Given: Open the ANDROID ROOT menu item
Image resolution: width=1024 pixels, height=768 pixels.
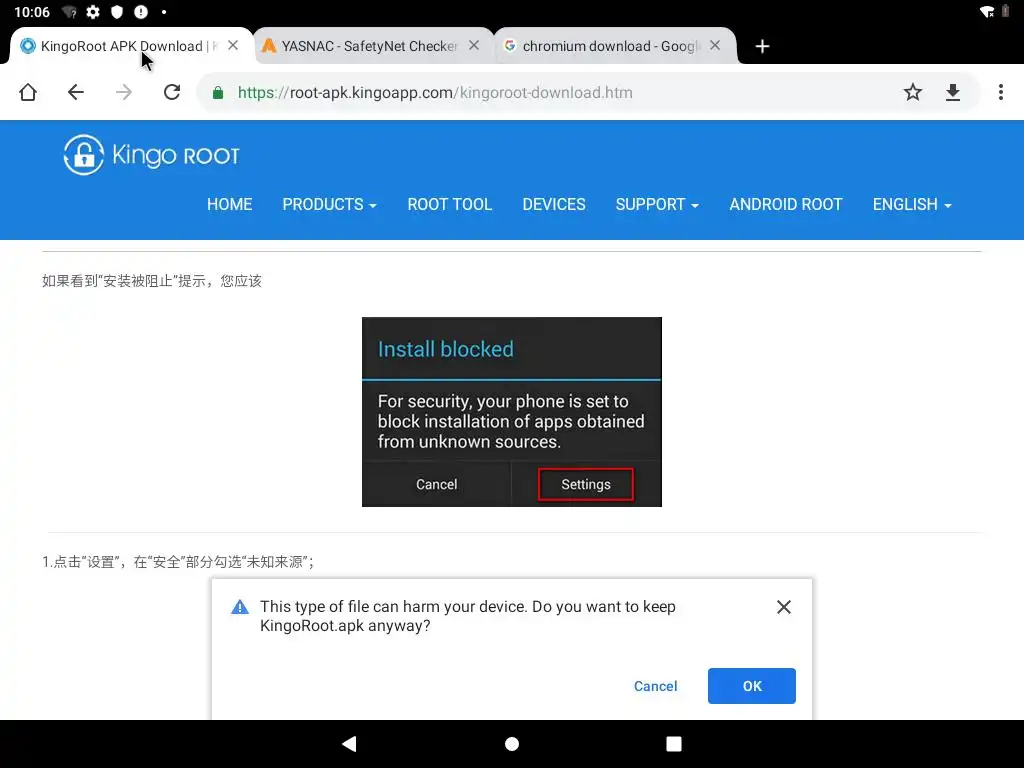Looking at the screenshot, I should (x=786, y=204).
